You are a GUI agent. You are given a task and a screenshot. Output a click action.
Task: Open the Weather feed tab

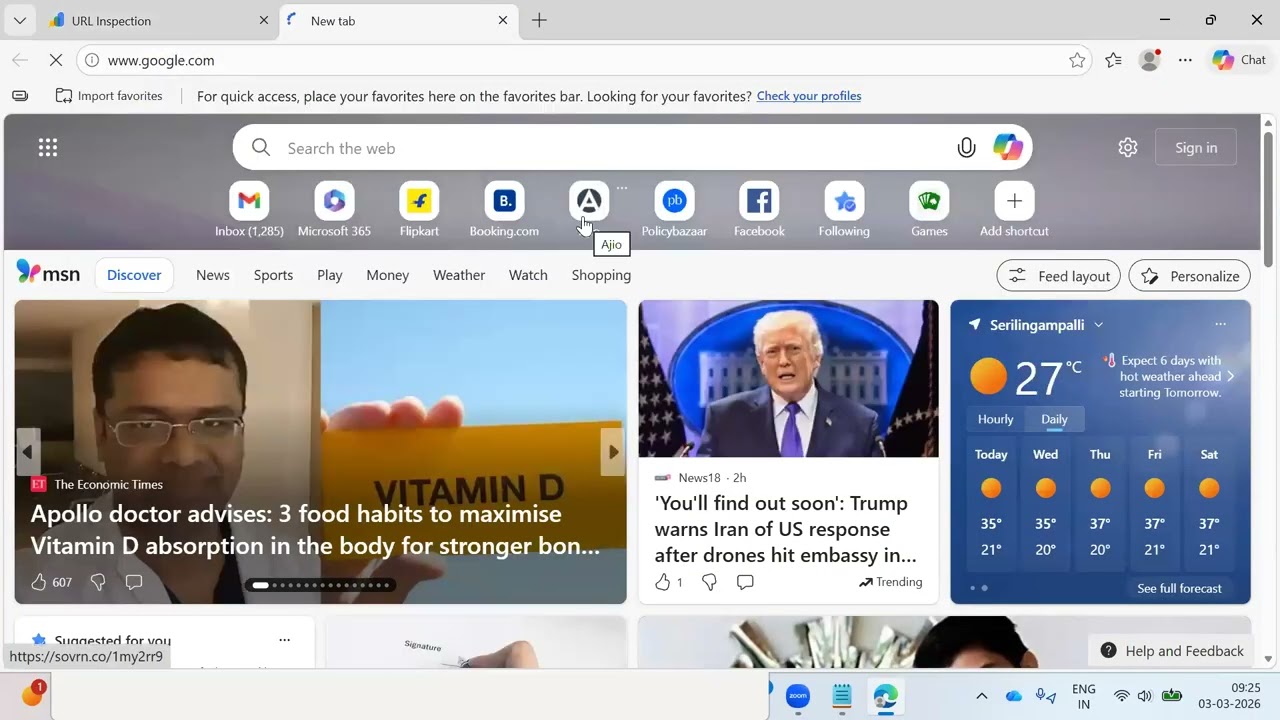[459, 275]
